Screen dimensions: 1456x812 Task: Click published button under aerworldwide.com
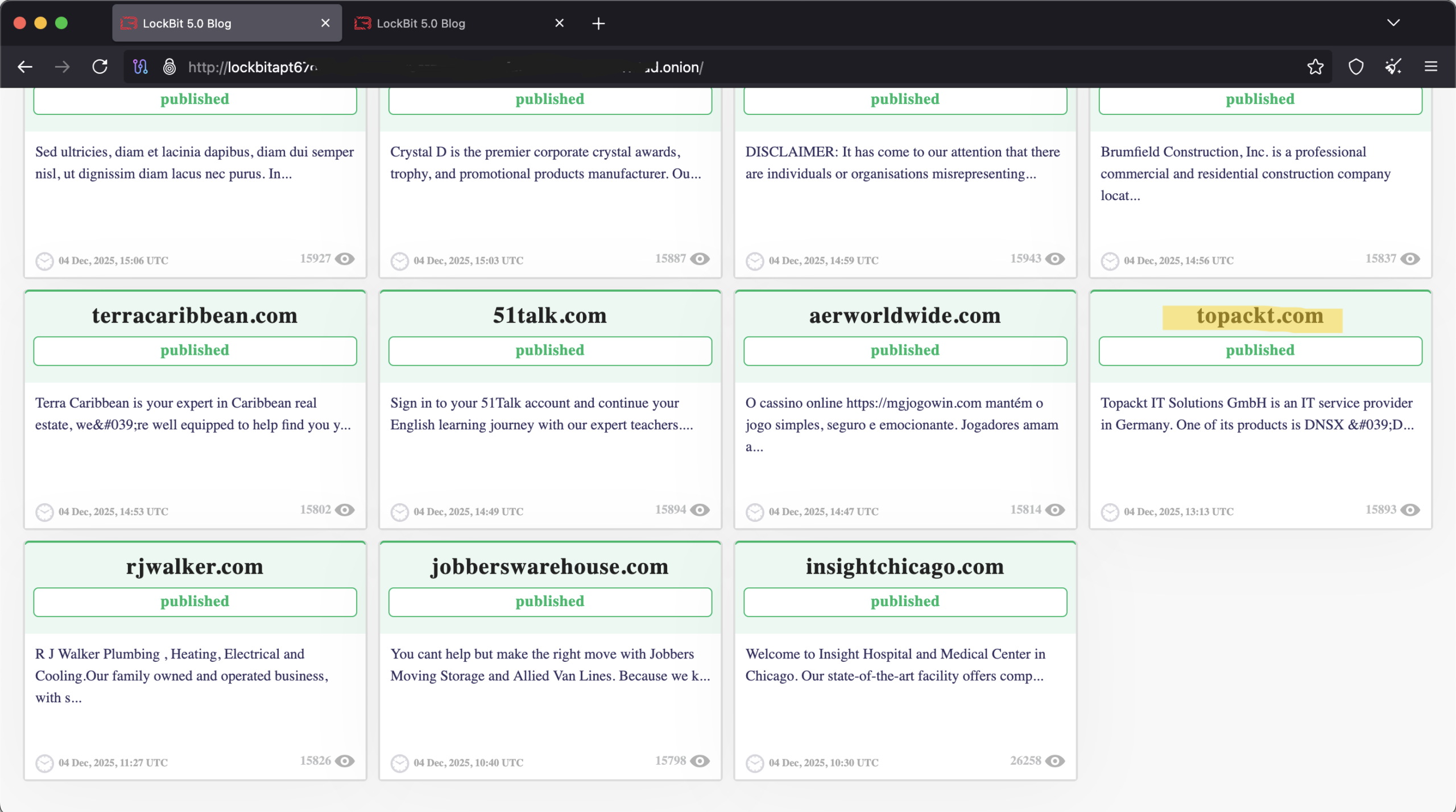pos(904,351)
